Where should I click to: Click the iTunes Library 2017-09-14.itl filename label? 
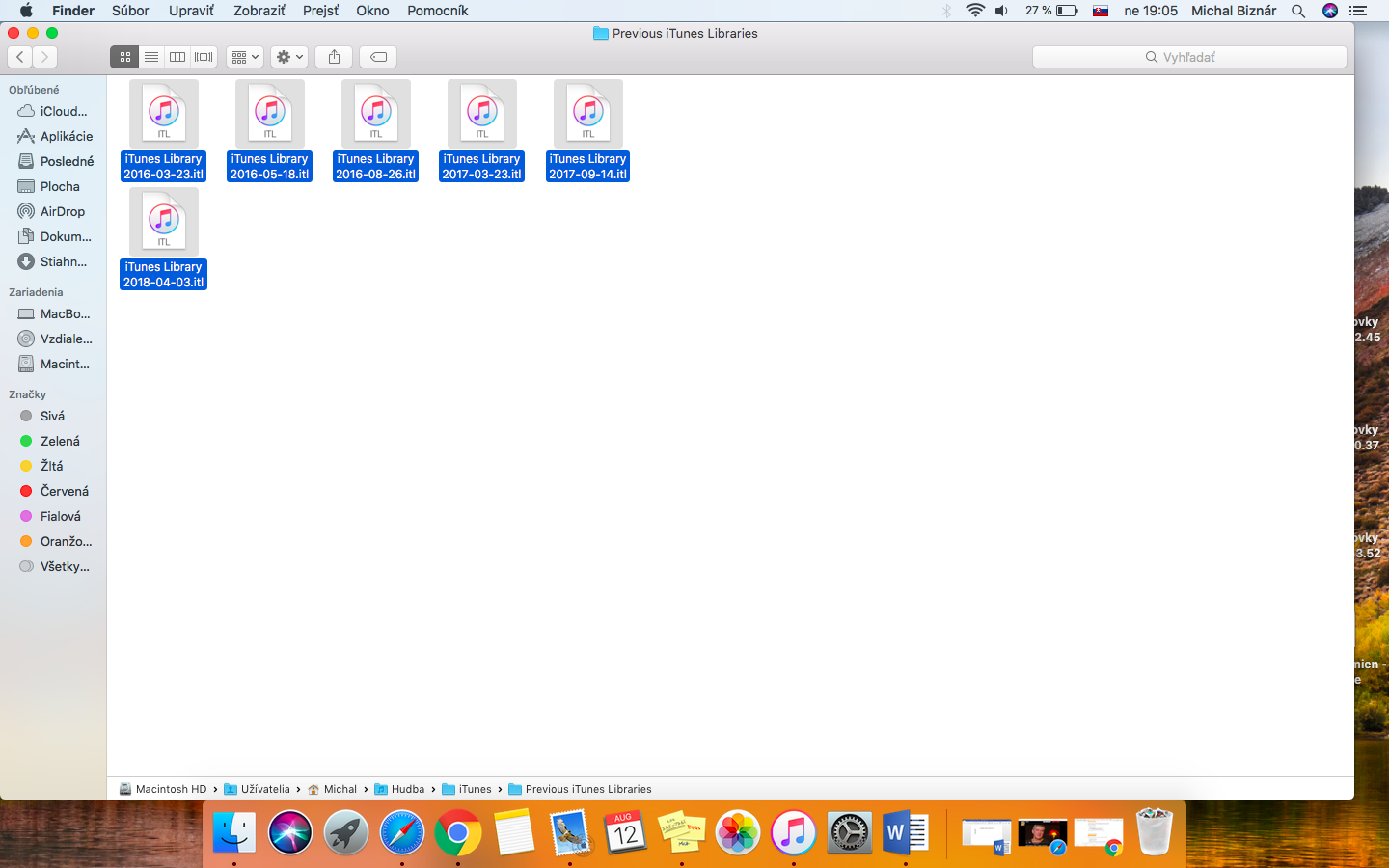587,167
